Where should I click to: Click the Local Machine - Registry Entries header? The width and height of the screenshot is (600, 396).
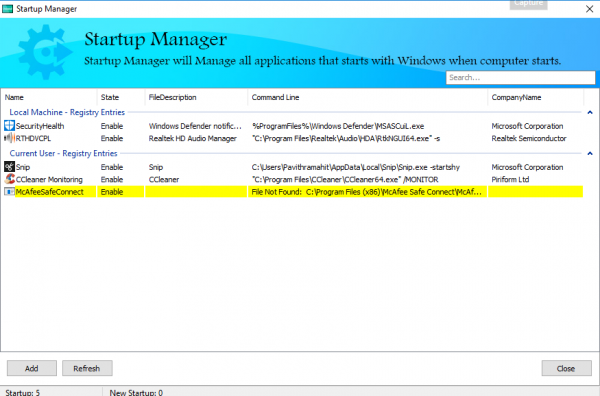click(x=67, y=112)
